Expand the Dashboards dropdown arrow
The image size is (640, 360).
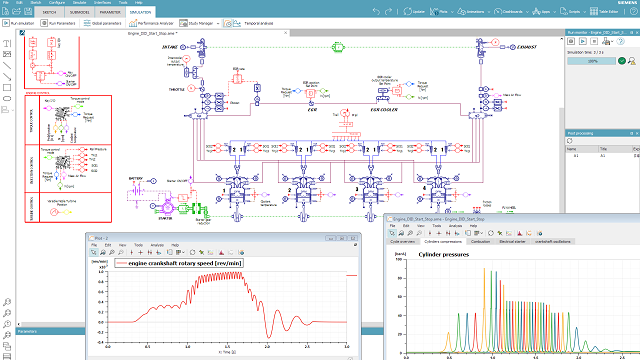pyautogui.click(x=527, y=12)
